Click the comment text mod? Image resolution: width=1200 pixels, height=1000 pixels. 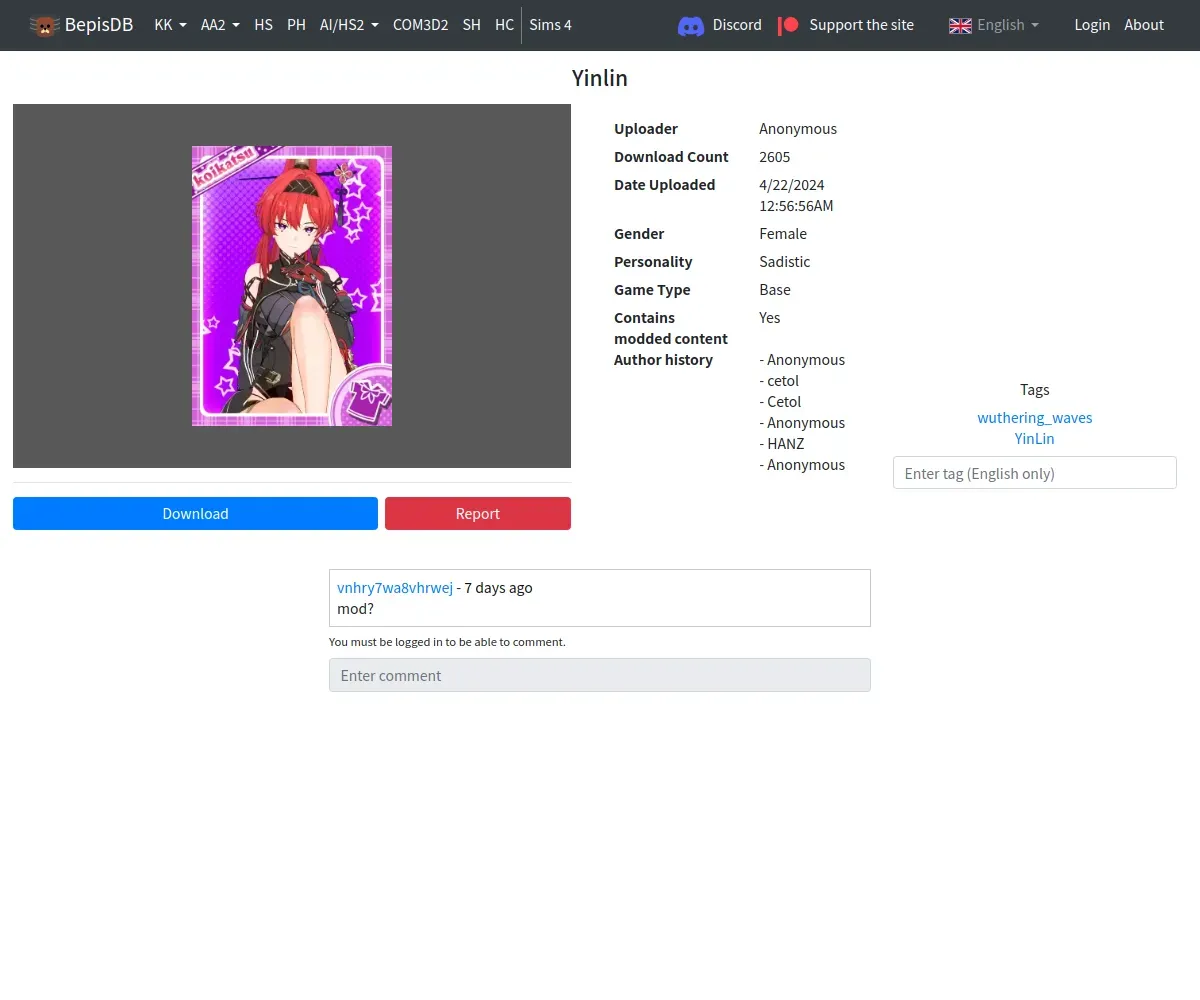pyautogui.click(x=356, y=608)
